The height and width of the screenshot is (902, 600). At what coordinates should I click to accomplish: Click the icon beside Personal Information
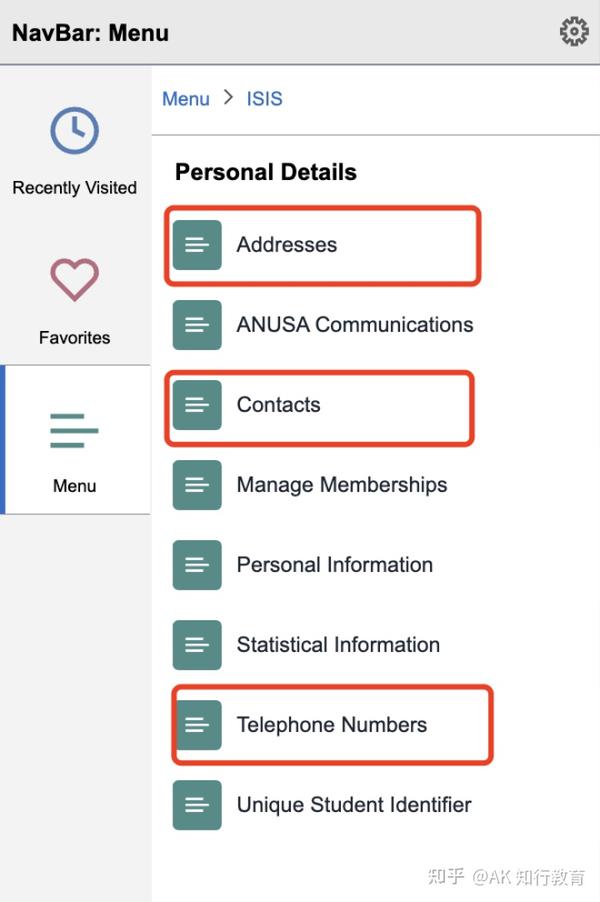point(197,564)
